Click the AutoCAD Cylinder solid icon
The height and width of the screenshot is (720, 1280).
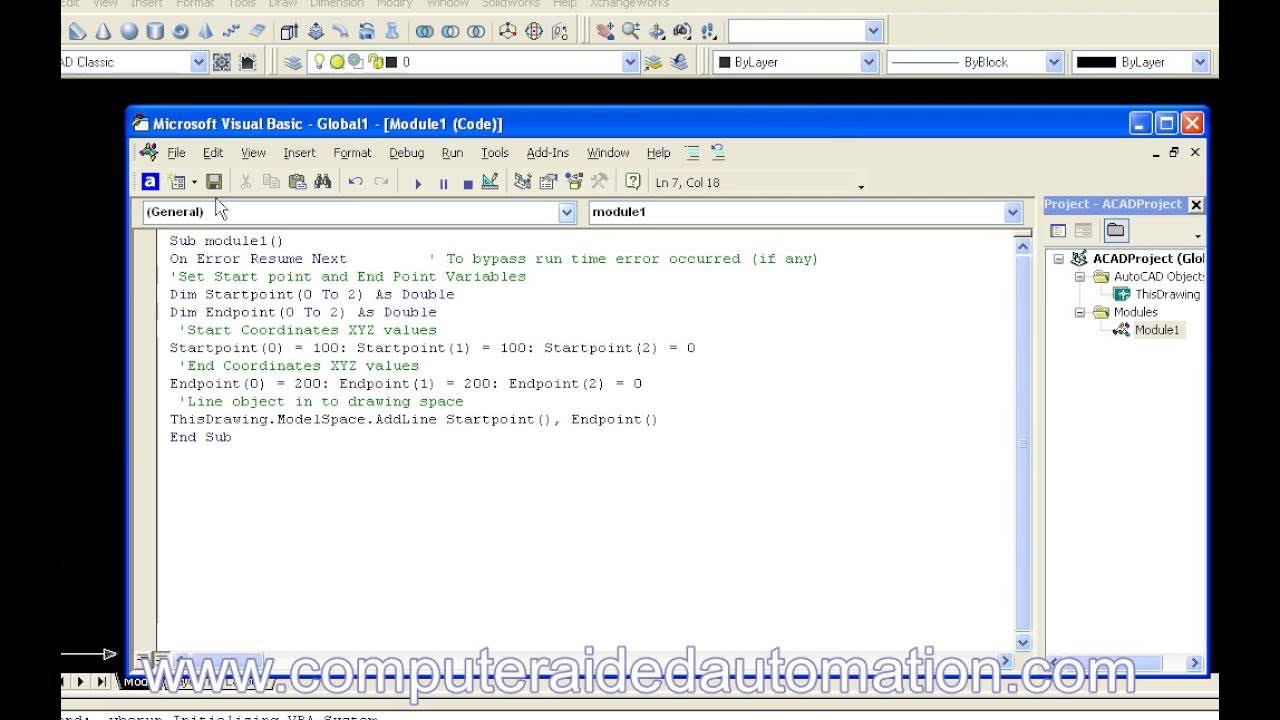coord(155,31)
